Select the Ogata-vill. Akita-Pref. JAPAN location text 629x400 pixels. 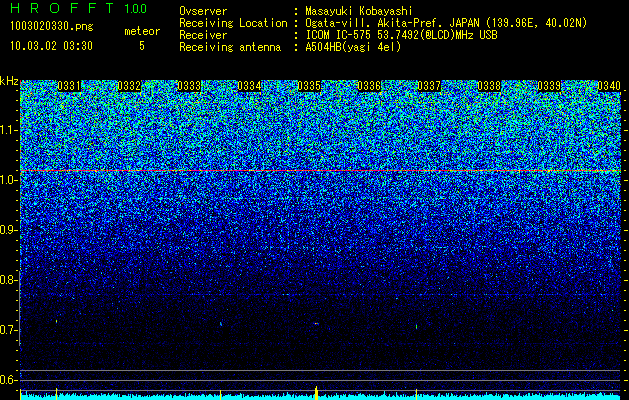(446, 23)
